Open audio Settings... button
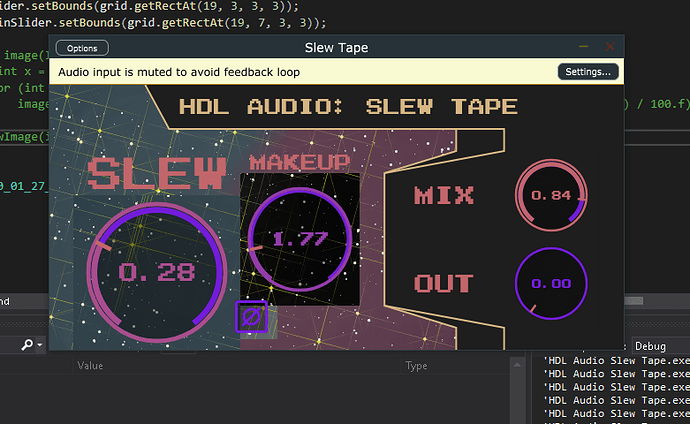Screen dimensions: 690x424 (x=588, y=72)
